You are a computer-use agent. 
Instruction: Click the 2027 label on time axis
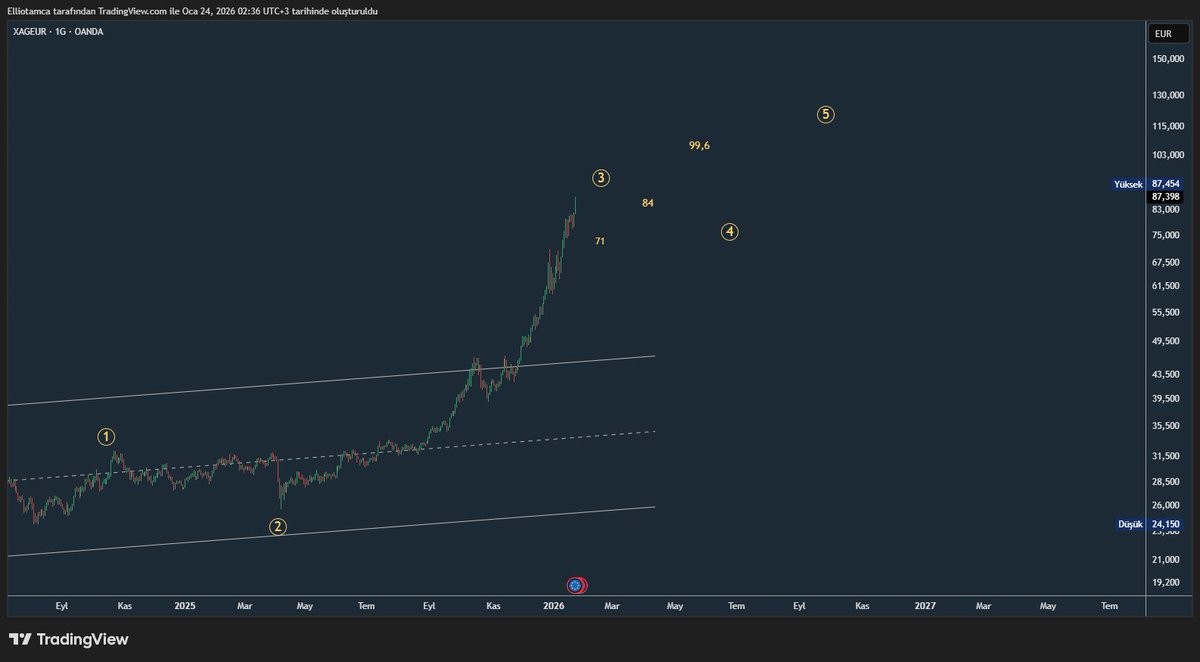pos(925,605)
